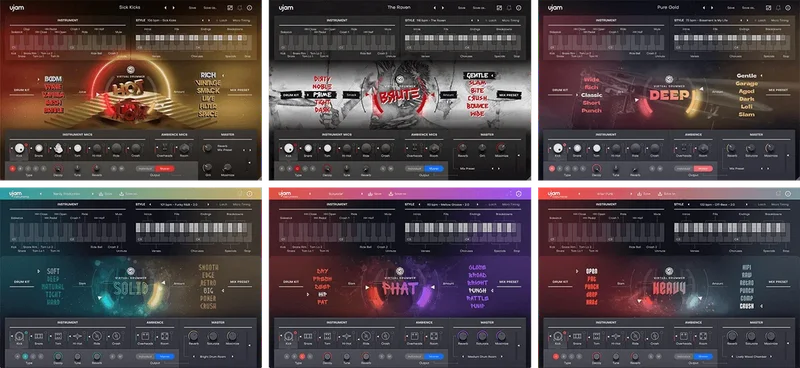Choose Garage mix preset in DEEP plugin
Image resolution: width=800 pixels, height=368 pixels.
tap(746, 83)
